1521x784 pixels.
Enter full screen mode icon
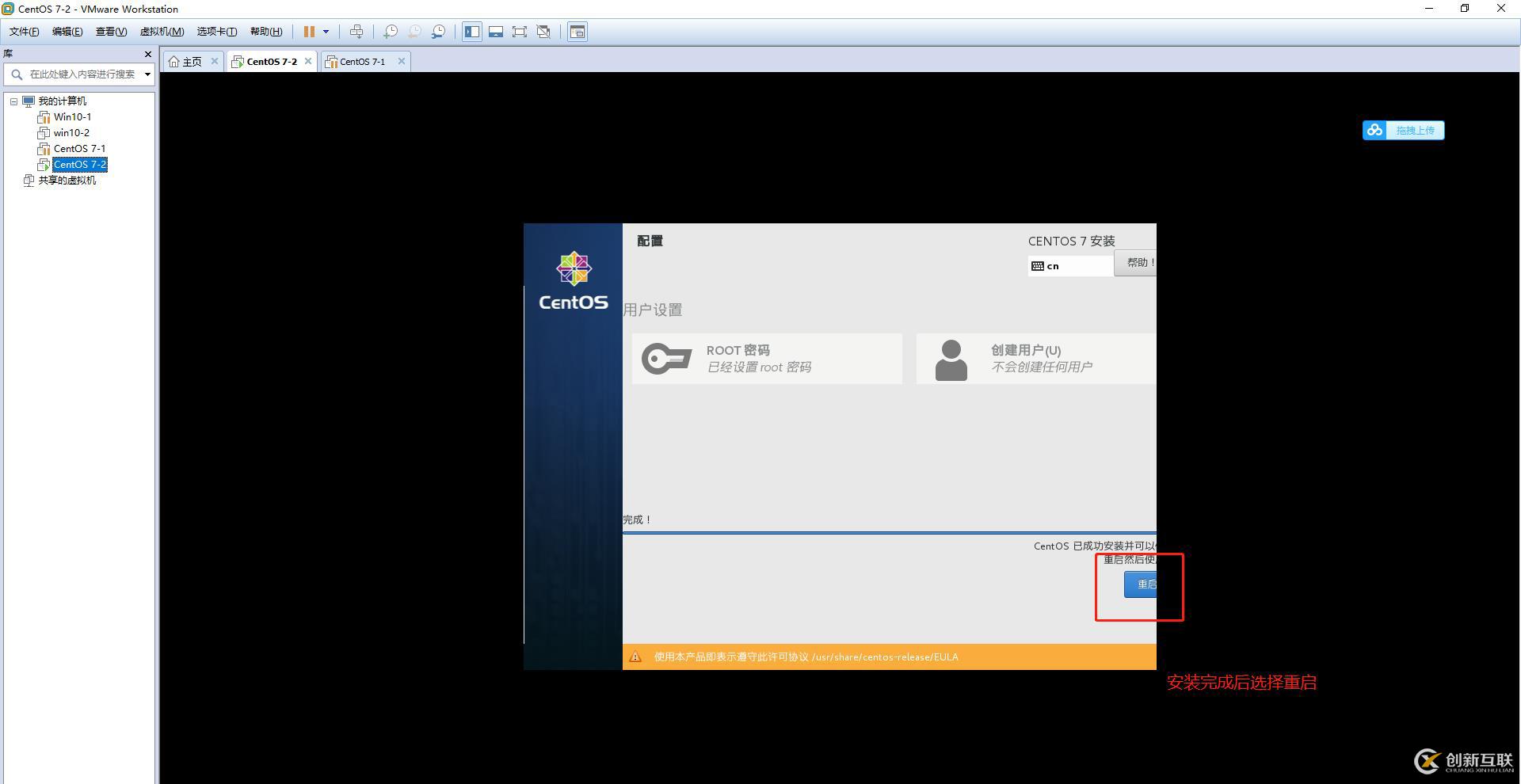point(520,32)
